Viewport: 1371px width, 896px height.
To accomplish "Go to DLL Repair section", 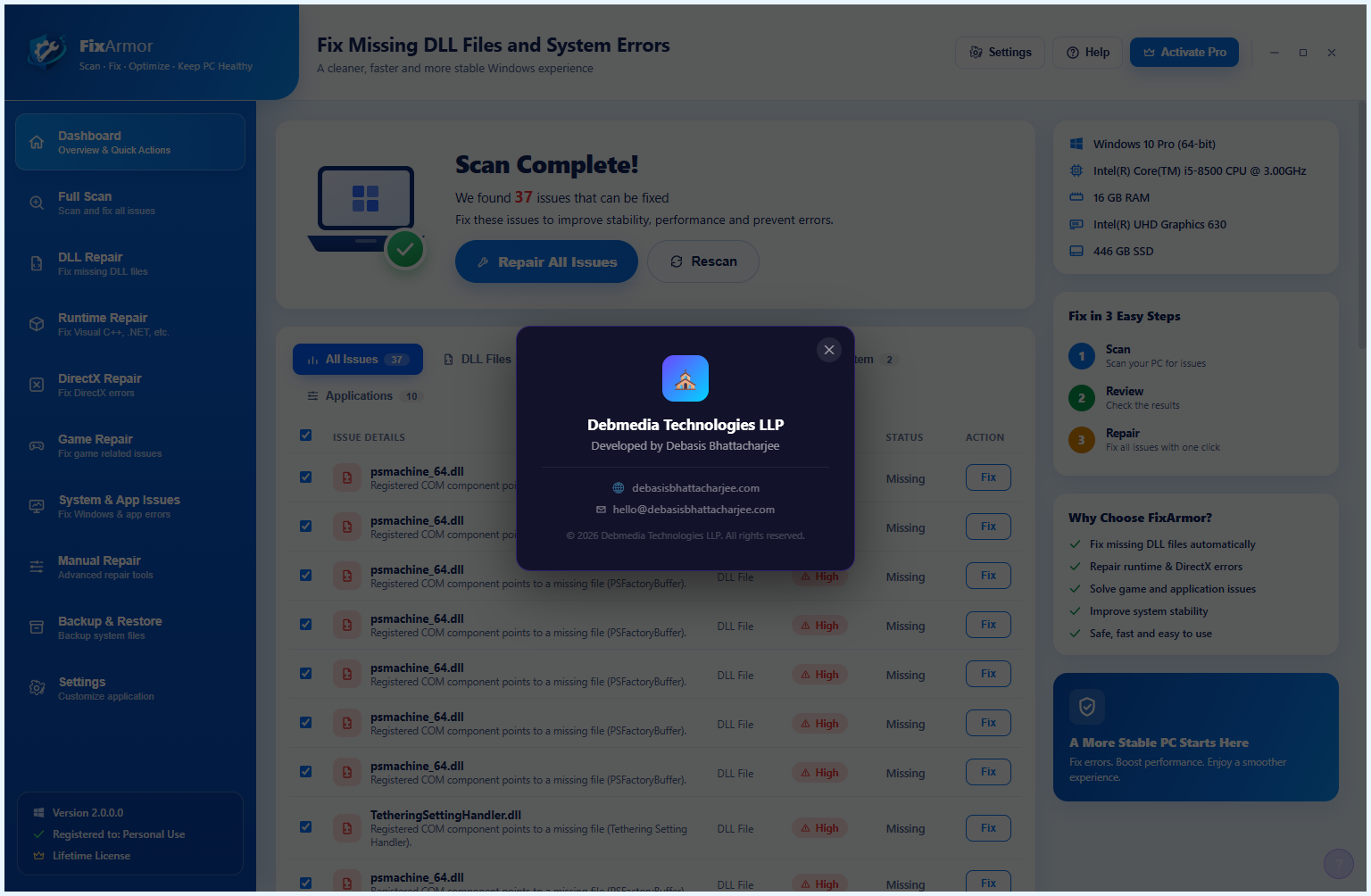I will (130, 263).
